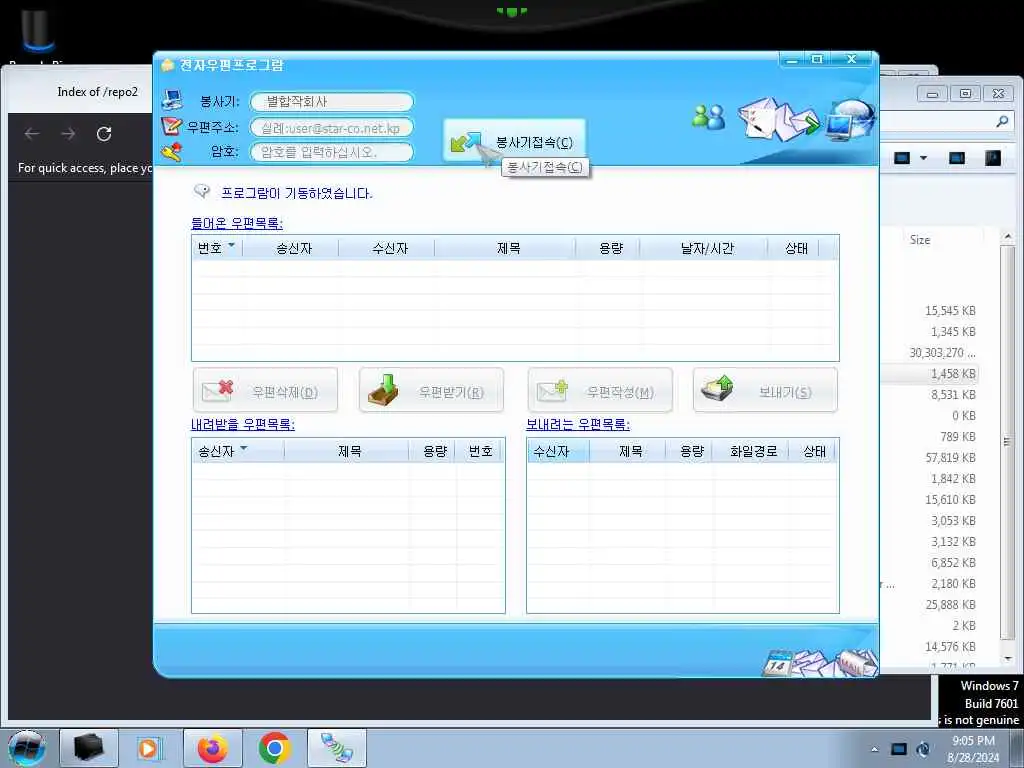
Task: Open the media player taskbar icon
Action: pos(149,748)
